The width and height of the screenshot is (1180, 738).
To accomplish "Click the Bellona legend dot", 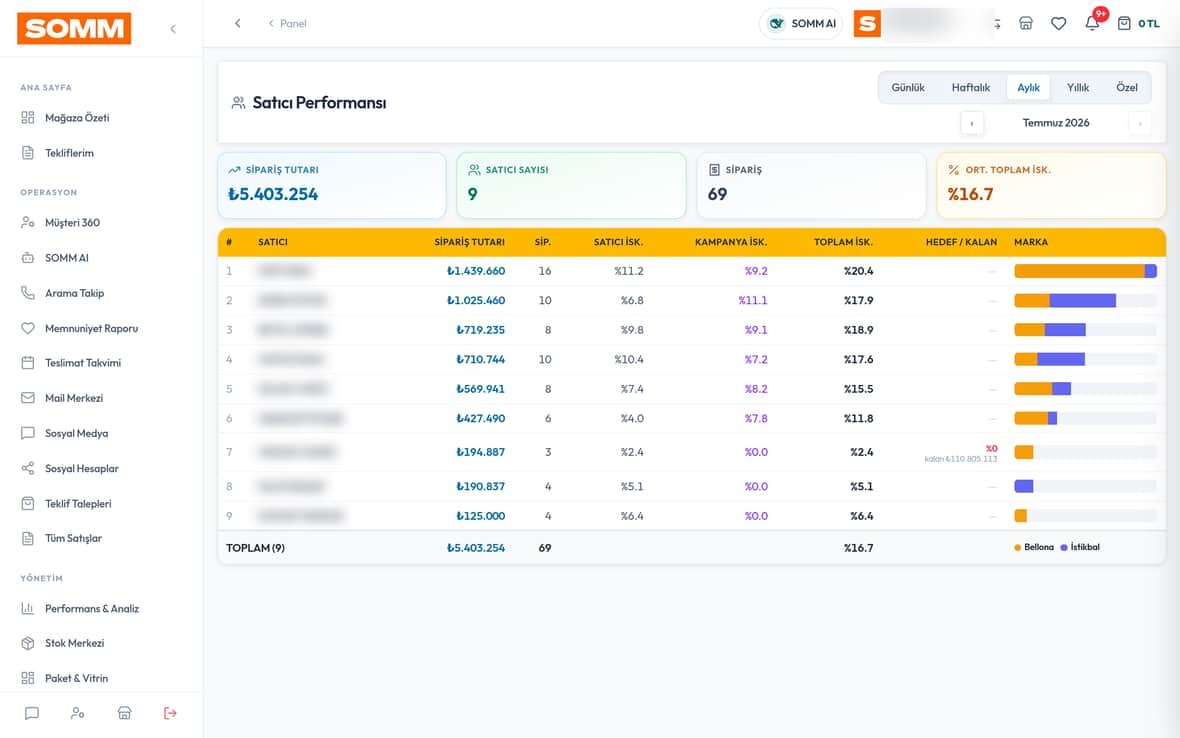I will point(1017,548).
